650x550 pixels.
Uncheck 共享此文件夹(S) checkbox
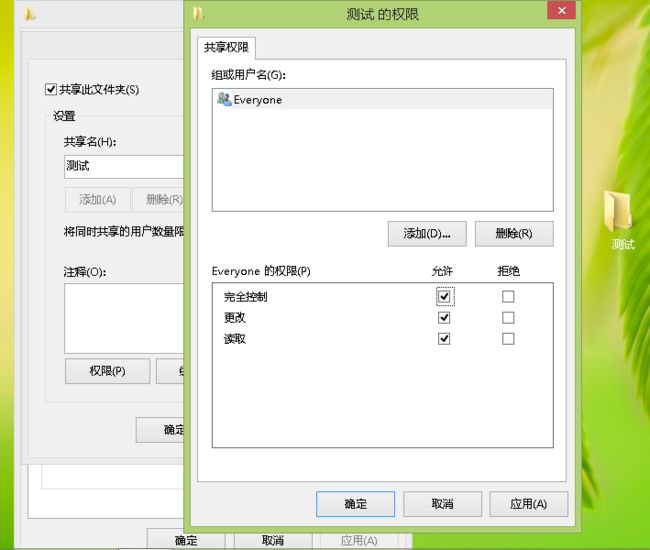tap(51, 89)
